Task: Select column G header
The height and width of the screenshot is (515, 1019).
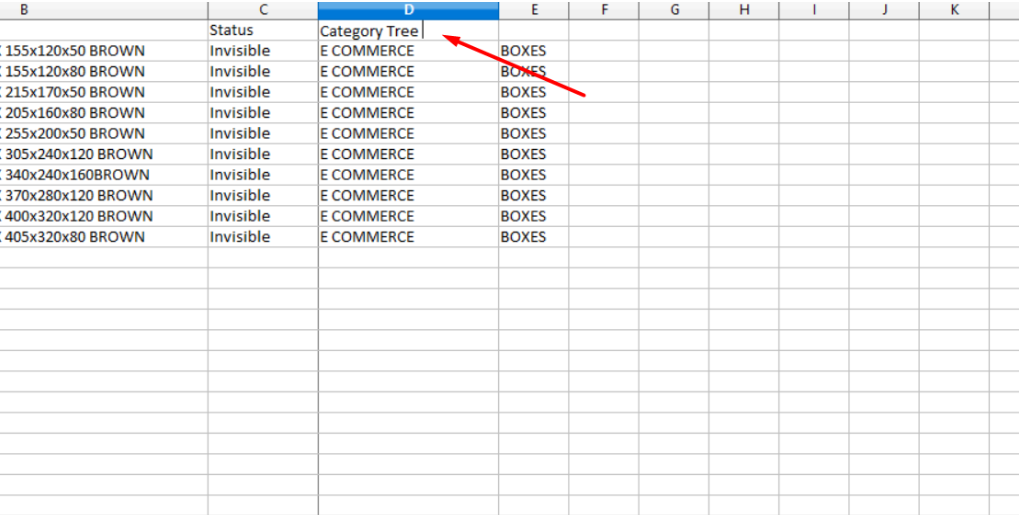Action: click(x=674, y=10)
